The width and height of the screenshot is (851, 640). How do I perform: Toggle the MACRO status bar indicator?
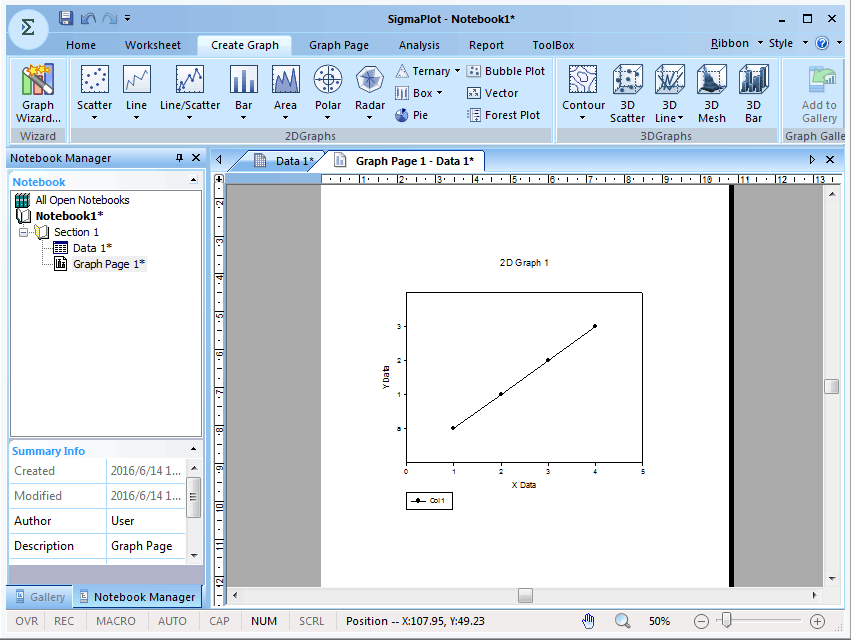click(x=116, y=621)
